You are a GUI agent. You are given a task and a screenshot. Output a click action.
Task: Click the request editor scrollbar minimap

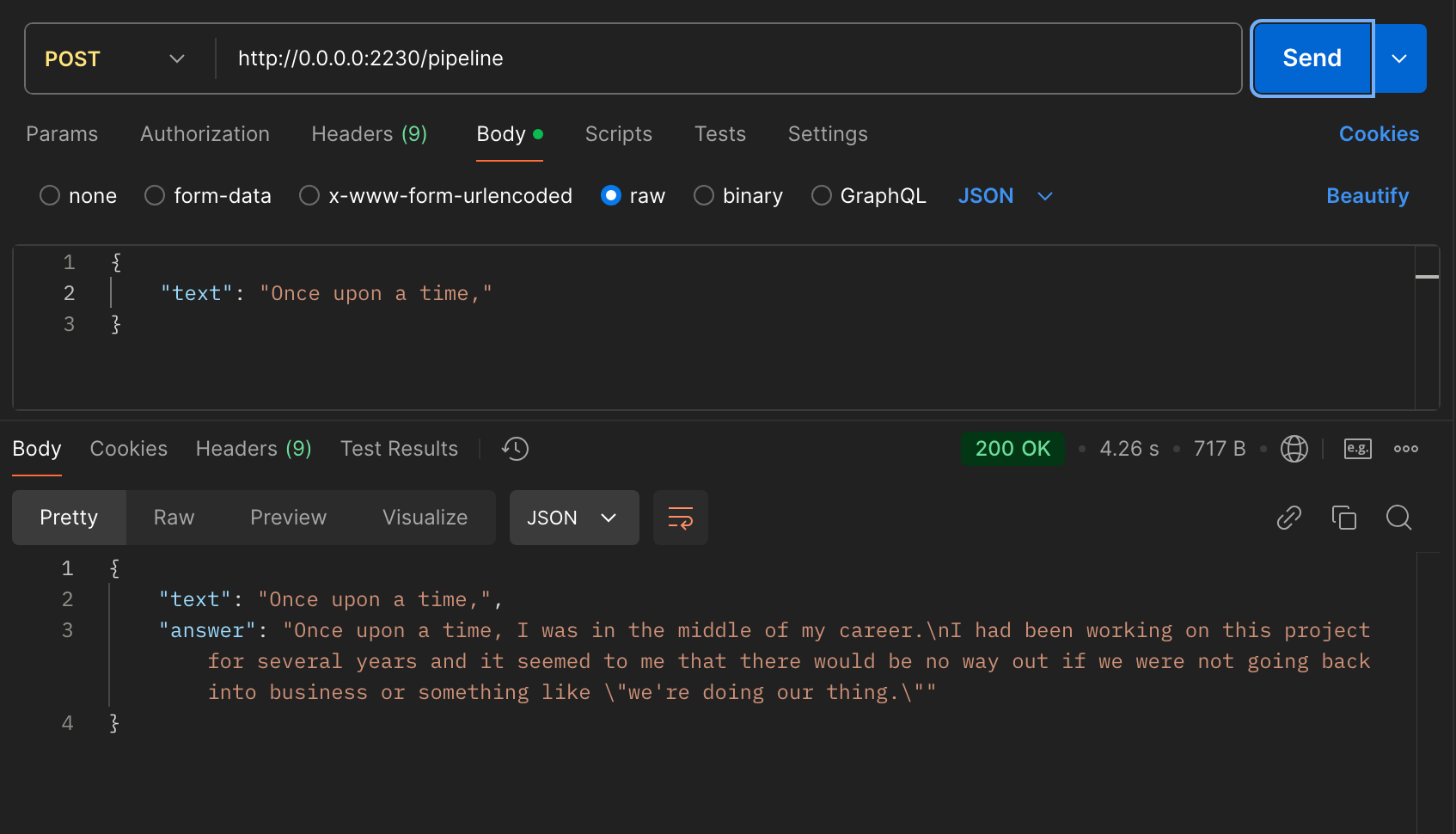(1427, 327)
